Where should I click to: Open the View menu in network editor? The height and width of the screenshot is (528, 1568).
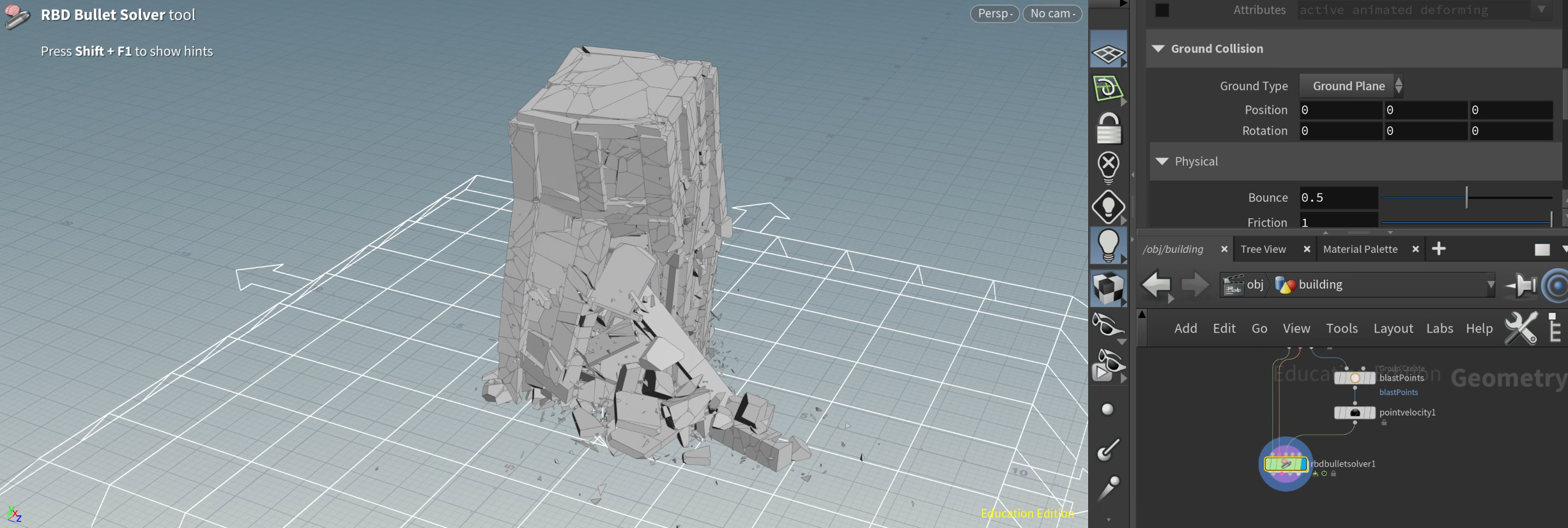pyautogui.click(x=1296, y=328)
